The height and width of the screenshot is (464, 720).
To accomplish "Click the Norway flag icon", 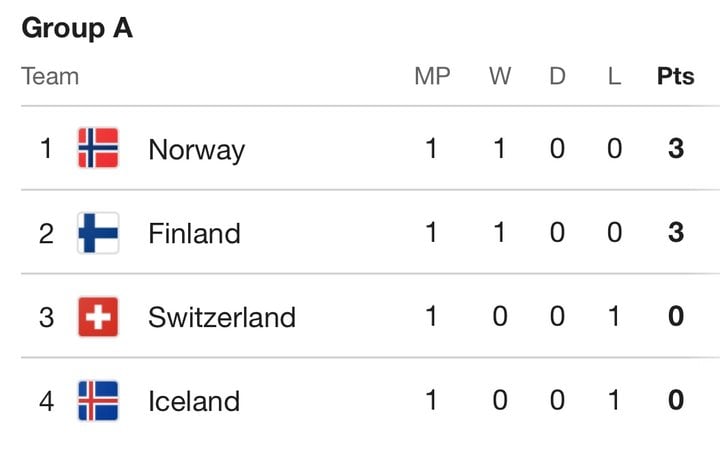I will (x=98, y=148).
